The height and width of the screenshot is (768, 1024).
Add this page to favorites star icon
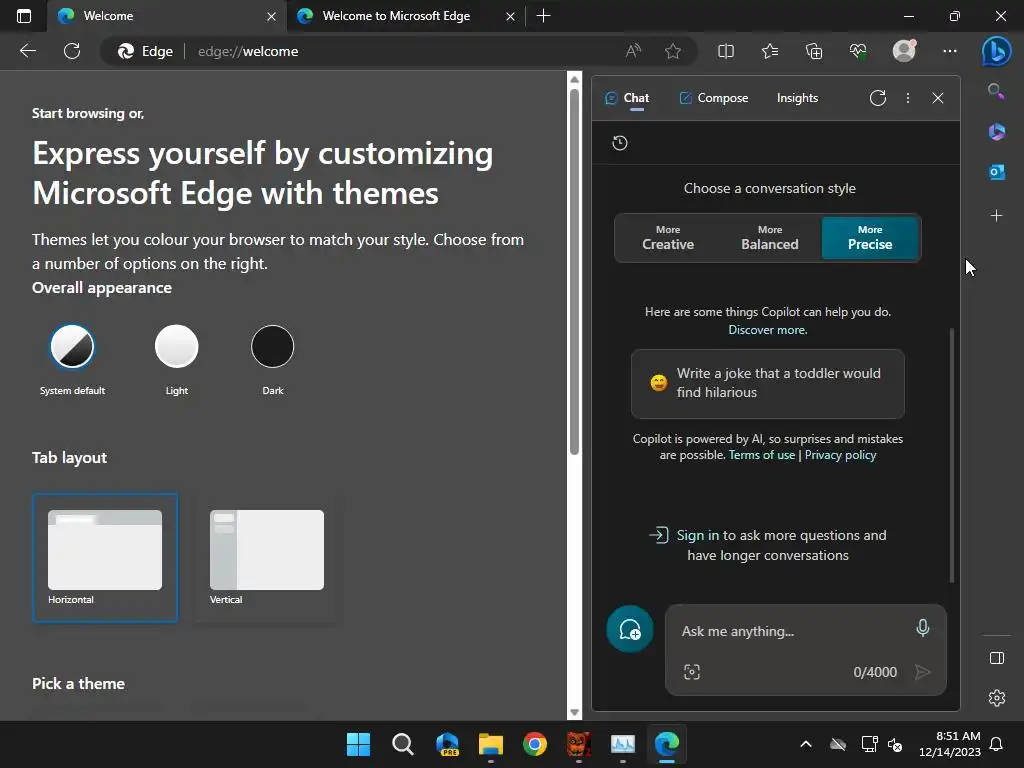(x=673, y=51)
